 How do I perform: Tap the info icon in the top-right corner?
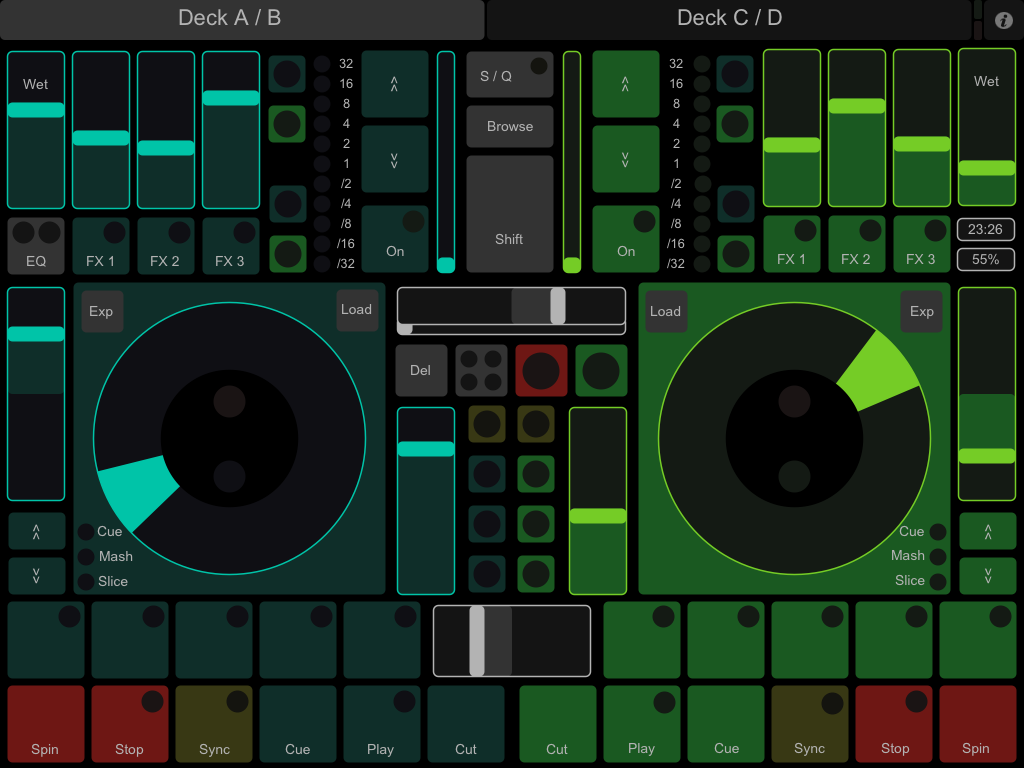point(1003,19)
